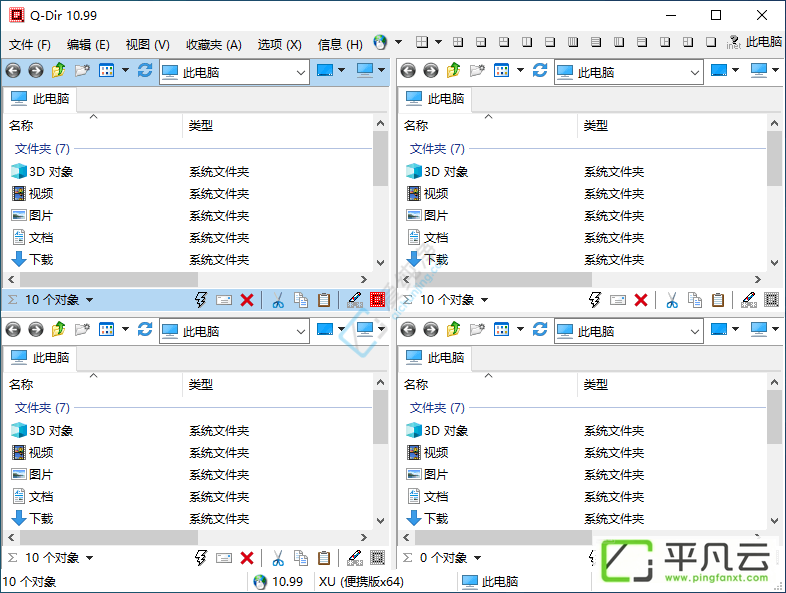786x593 pixels.
Task: Select 图片 folder in bottom-left pane
Action: click(32, 475)
